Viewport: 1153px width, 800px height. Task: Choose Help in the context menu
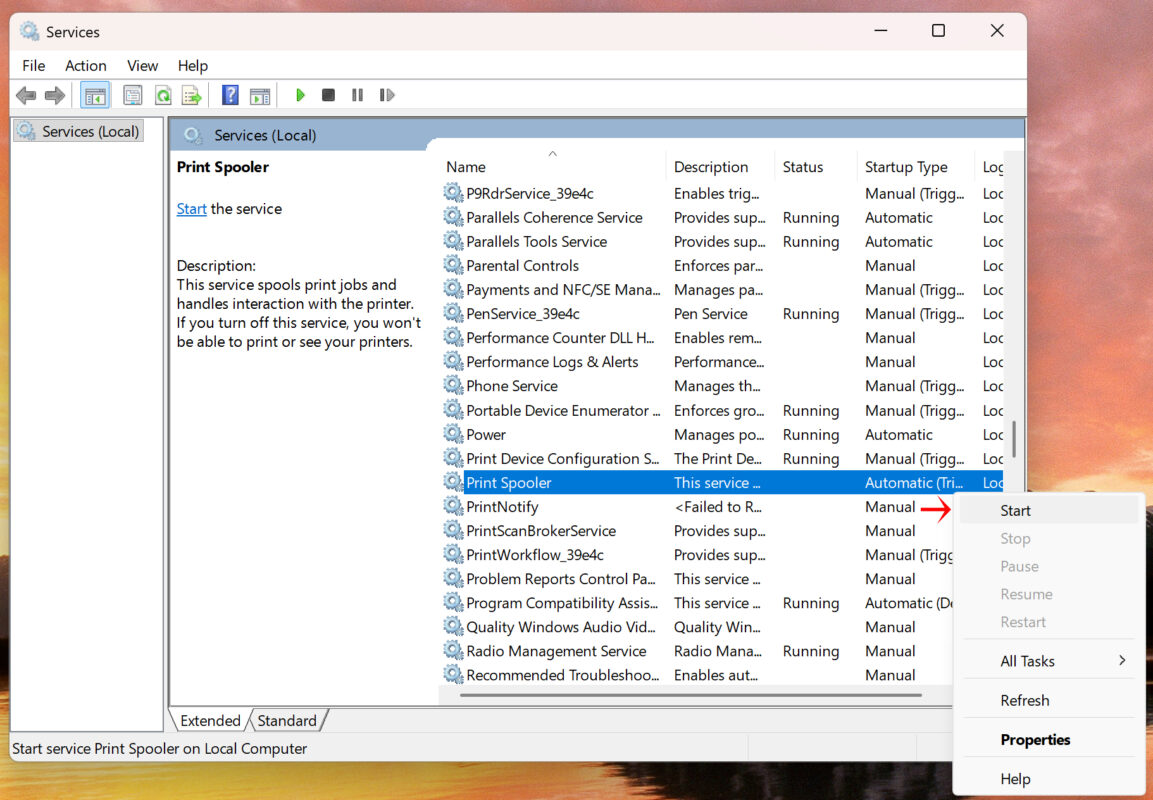(x=1049, y=779)
